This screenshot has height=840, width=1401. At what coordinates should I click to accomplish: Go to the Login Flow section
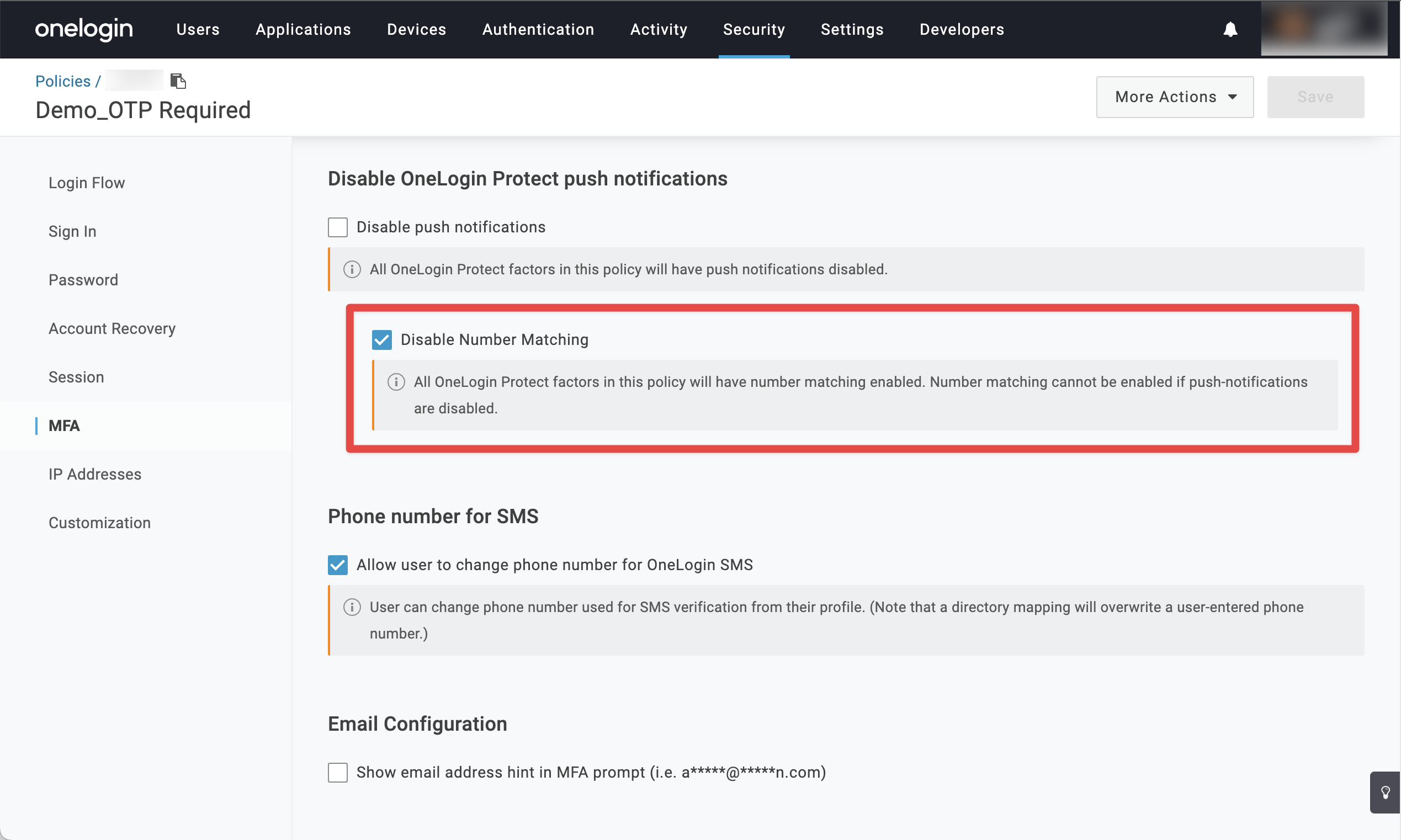tap(87, 183)
